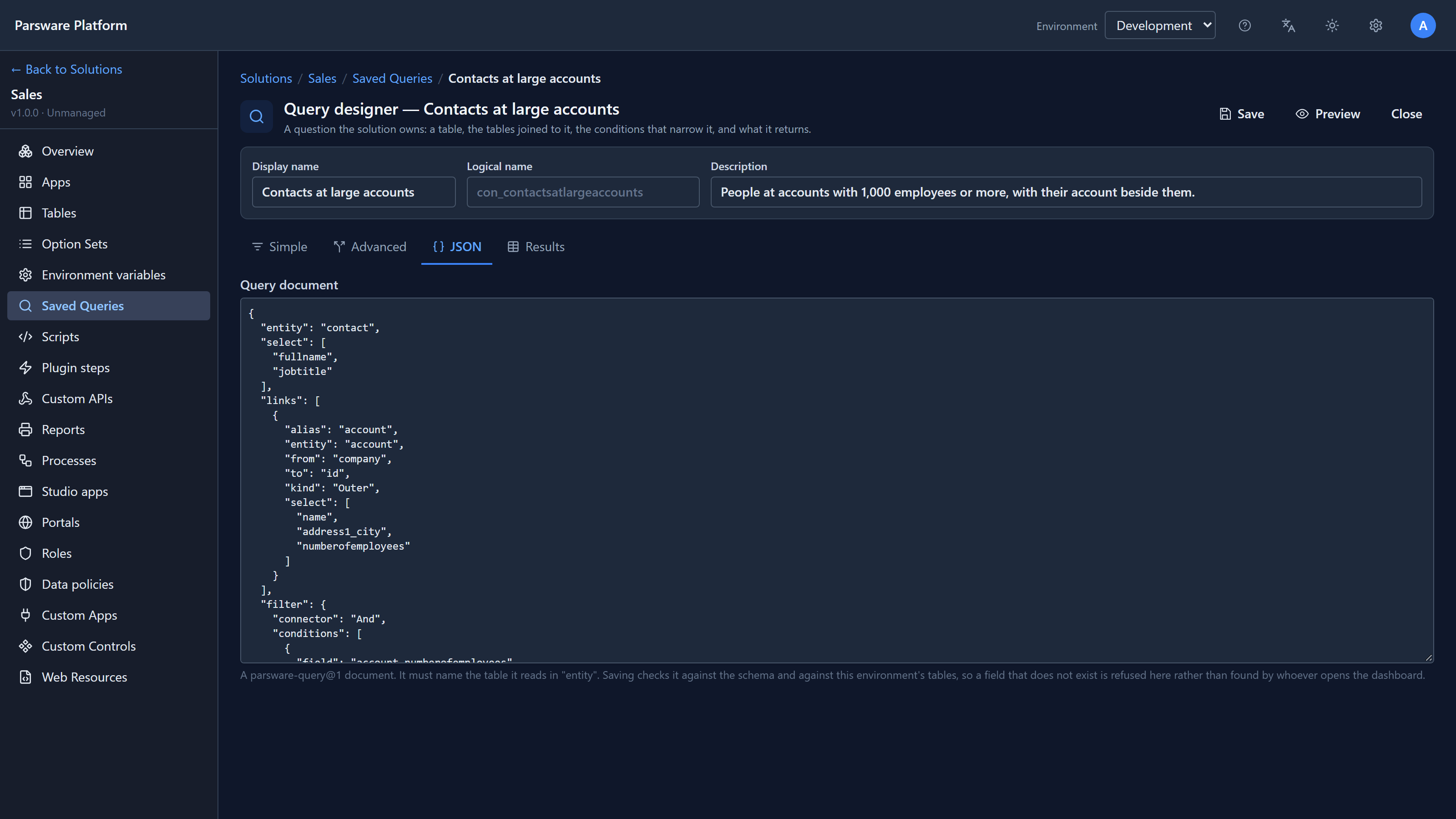
Task: Click the Plugin steps lightning icon
Action: [25, 367]
